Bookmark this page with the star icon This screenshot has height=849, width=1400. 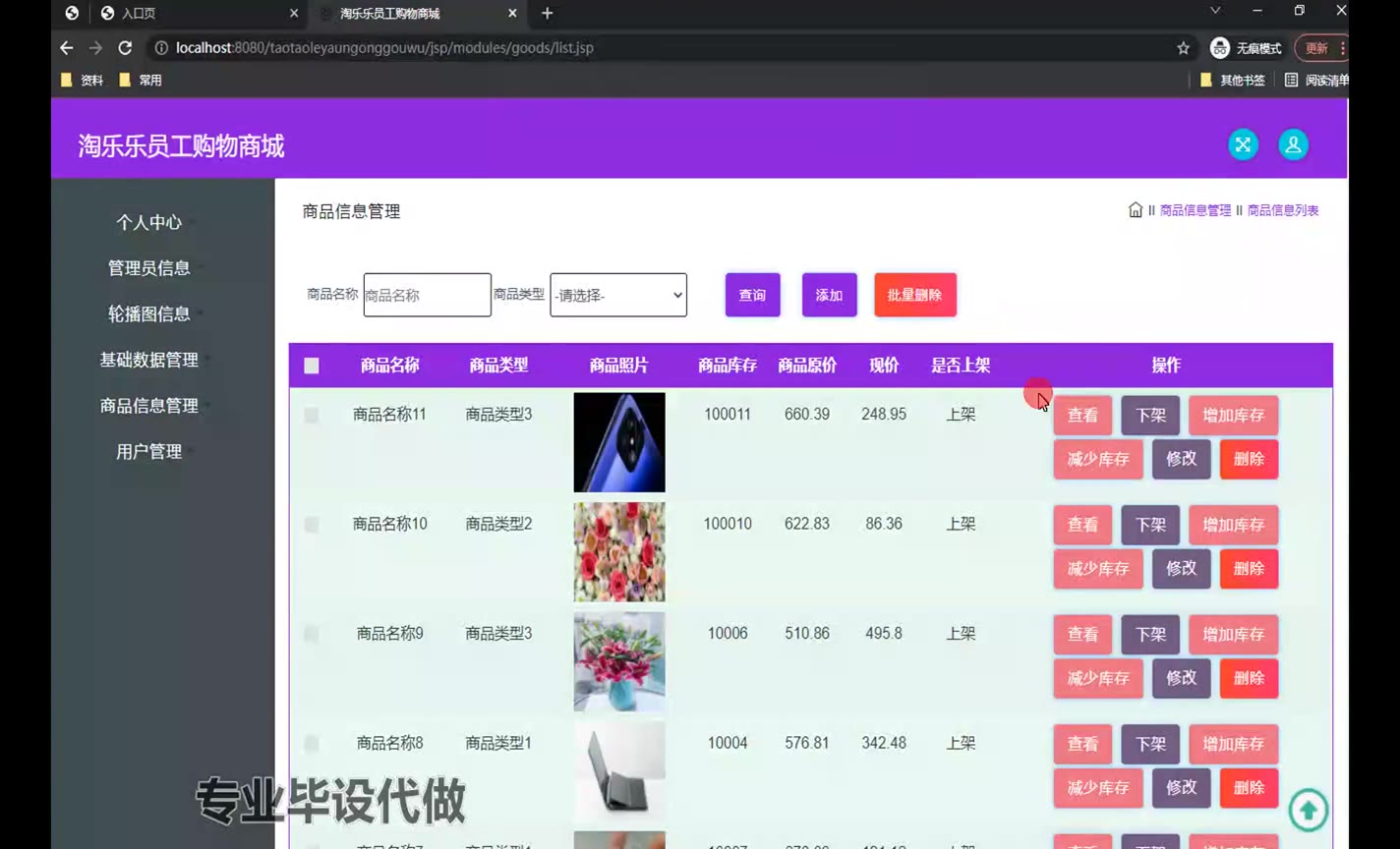[x=1183, y=48]
